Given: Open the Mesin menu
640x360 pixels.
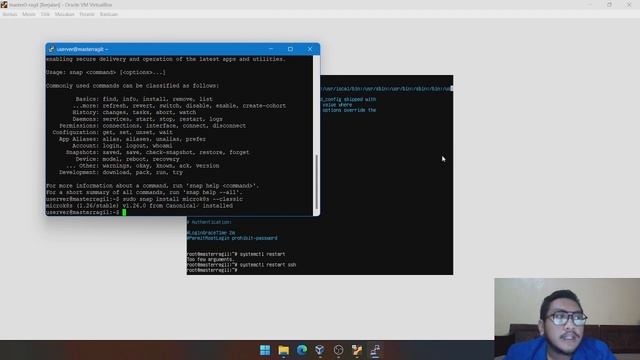Looking at the screenshot, I should (x=29, y=14).
